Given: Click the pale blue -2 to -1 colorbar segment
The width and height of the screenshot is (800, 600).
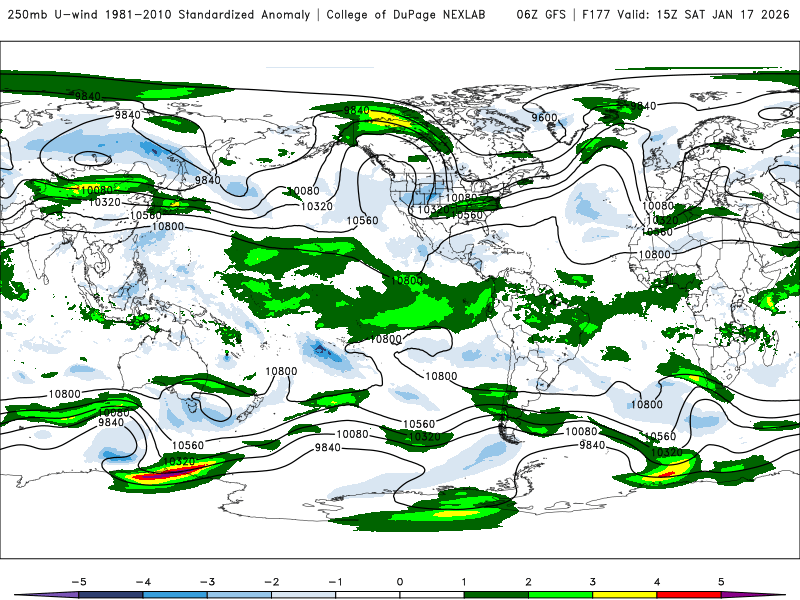Looking at the screenshot, I should [x=304, y=595].
